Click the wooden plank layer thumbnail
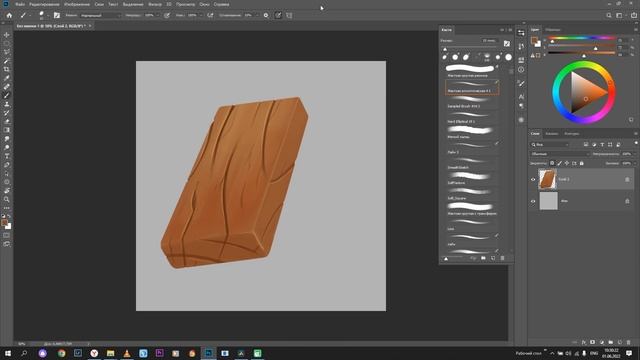Screen dimensions: 640x360 [548, 179]
